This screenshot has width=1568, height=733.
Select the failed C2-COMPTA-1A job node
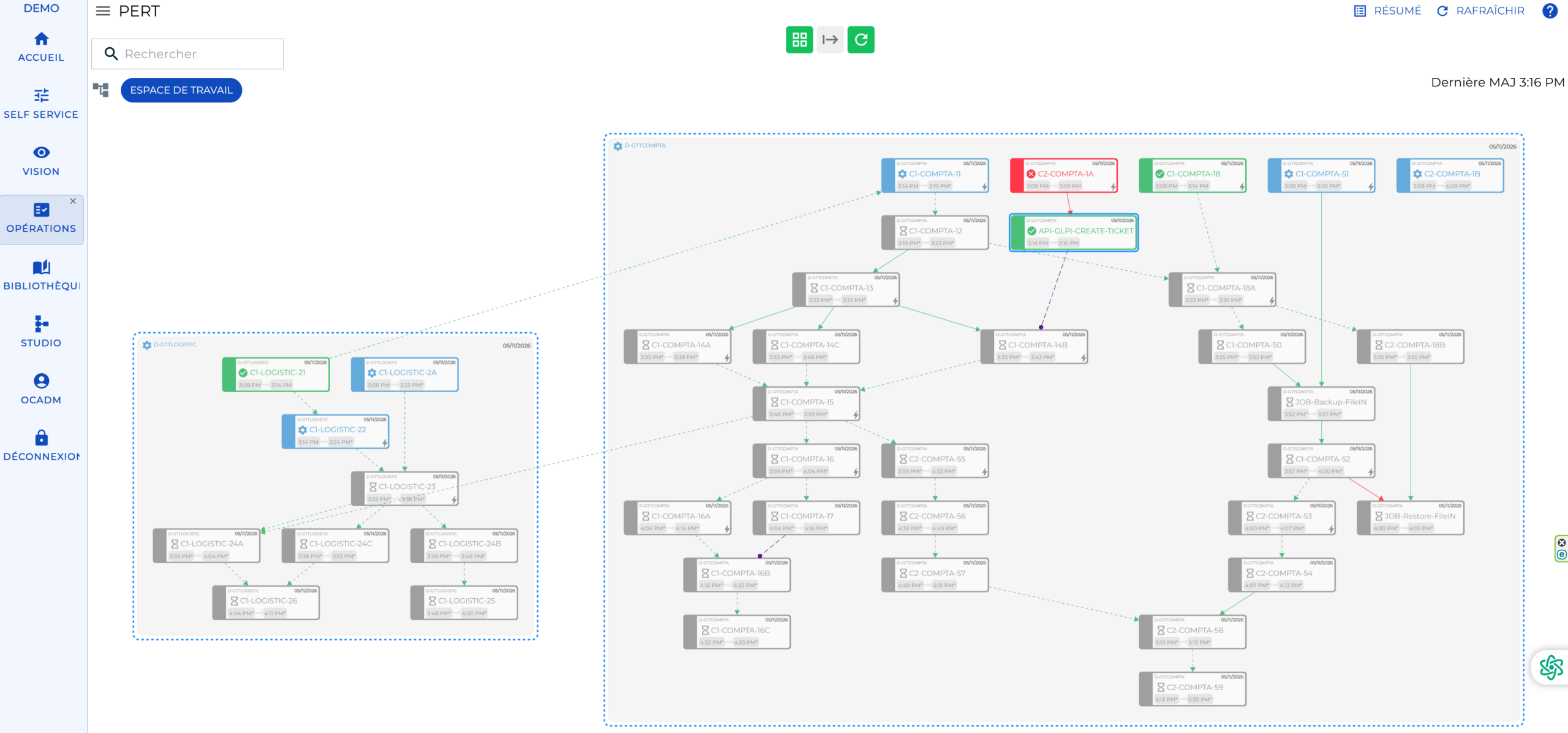pos(1064,175)
